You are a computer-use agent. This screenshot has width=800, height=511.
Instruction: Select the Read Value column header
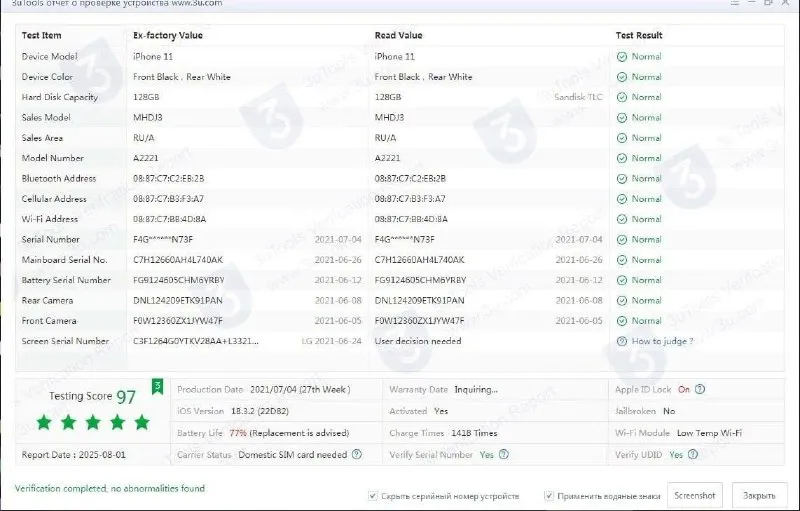coord(398,35)
